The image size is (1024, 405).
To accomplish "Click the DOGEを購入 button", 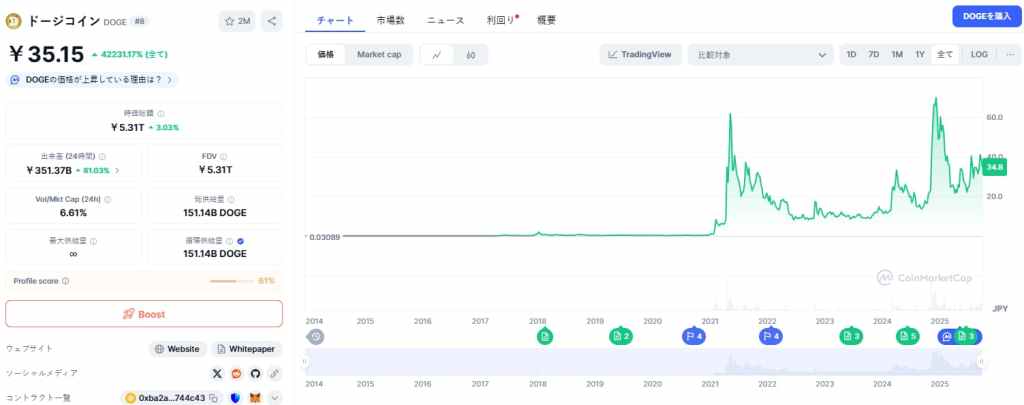I will click(x=986, y=16).
